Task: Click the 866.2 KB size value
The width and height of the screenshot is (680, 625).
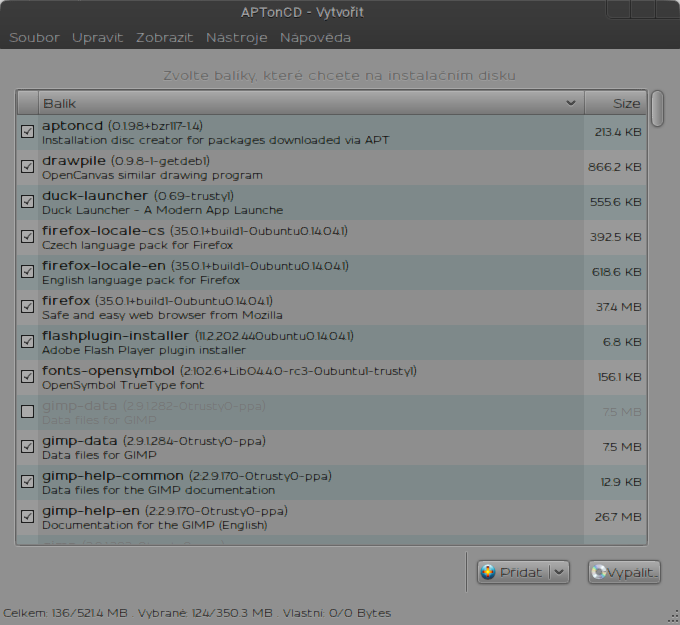Action: point(615,167)
